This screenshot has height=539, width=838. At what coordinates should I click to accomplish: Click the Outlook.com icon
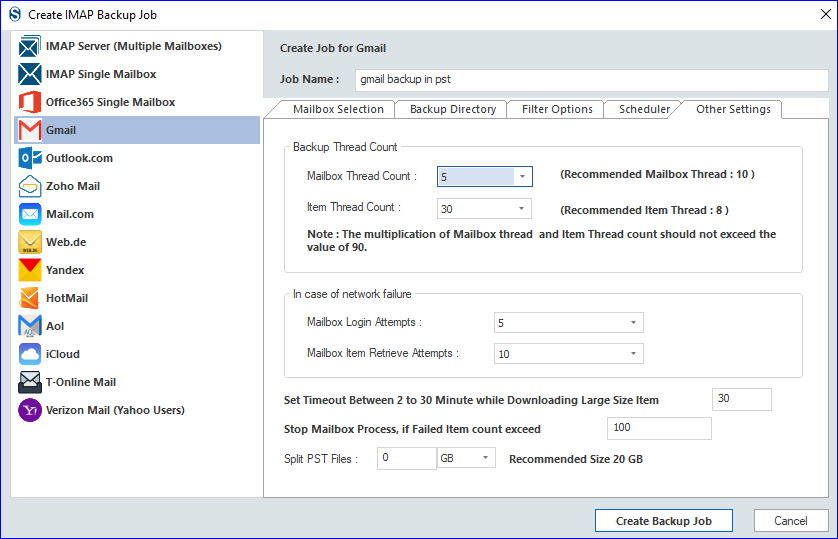(29, 158)
